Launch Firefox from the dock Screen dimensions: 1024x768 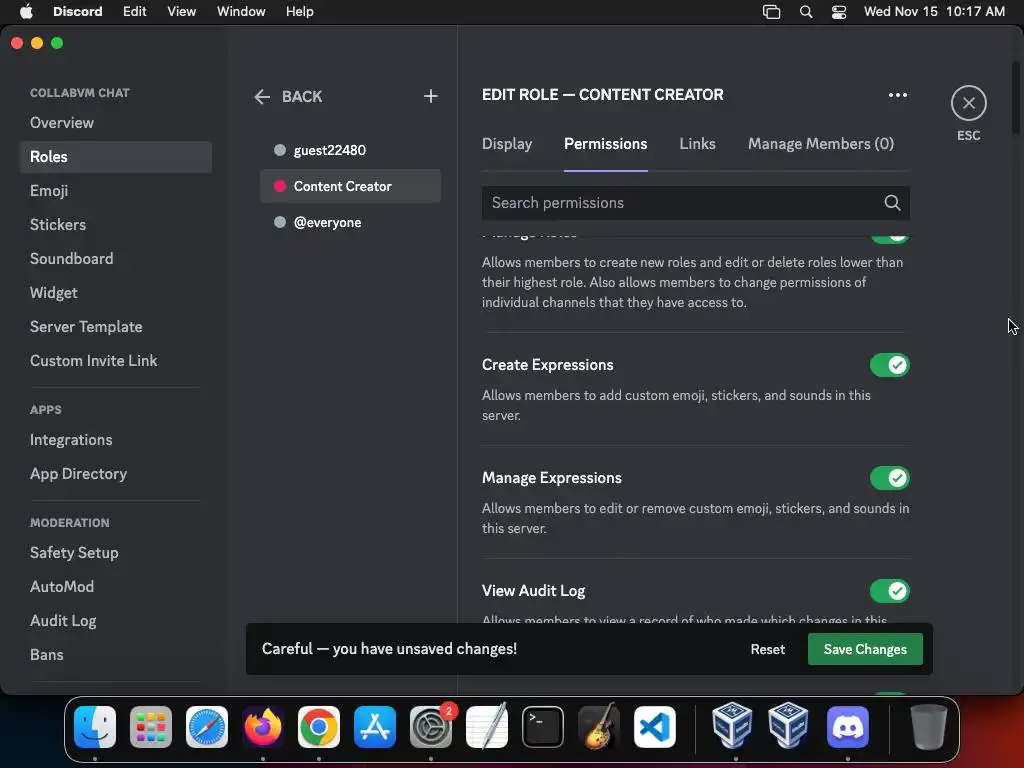click(263, 727)
